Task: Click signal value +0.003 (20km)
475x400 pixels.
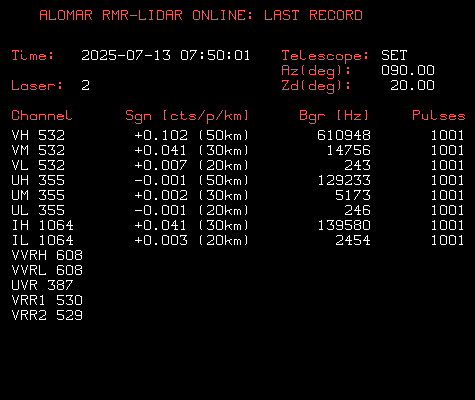Action: [192, 240]
